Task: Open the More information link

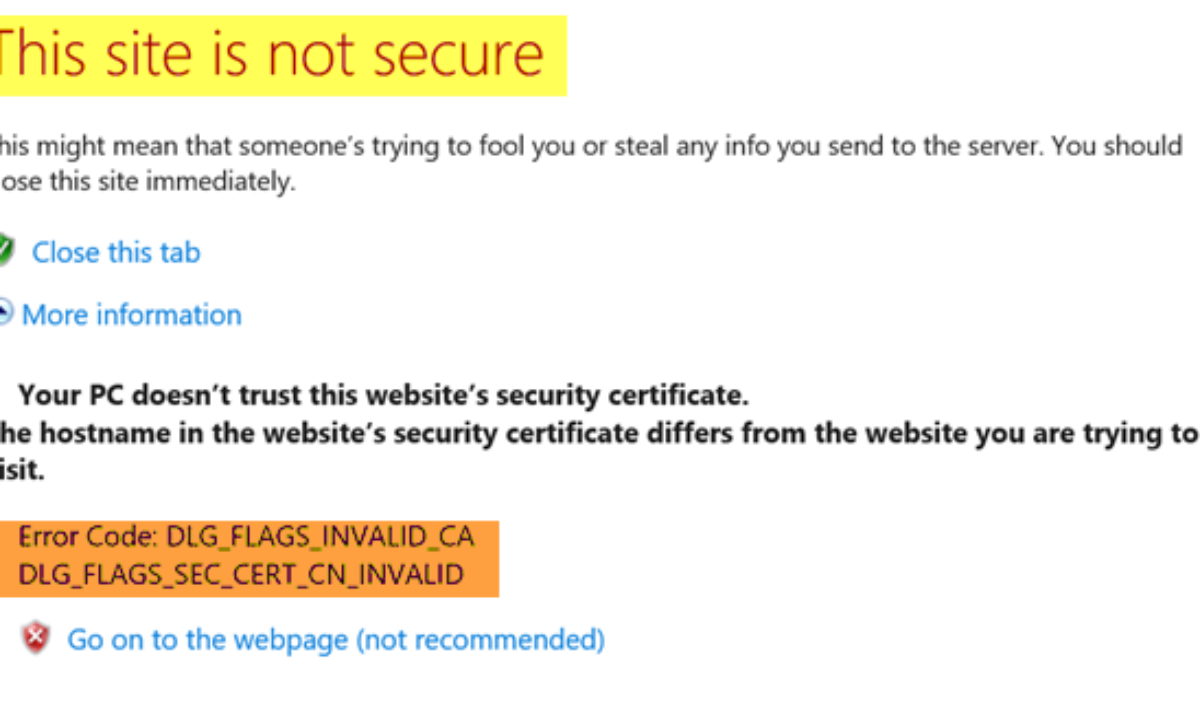Action: 132,315
